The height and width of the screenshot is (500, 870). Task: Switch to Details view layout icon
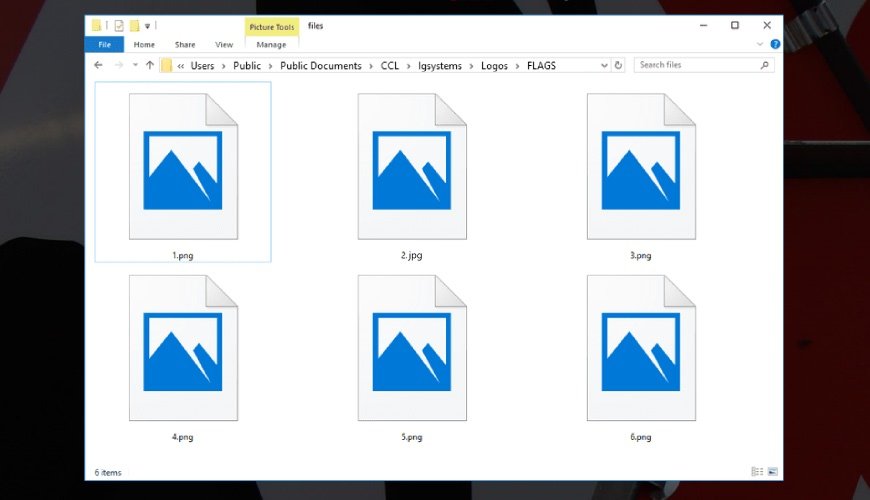757,472
